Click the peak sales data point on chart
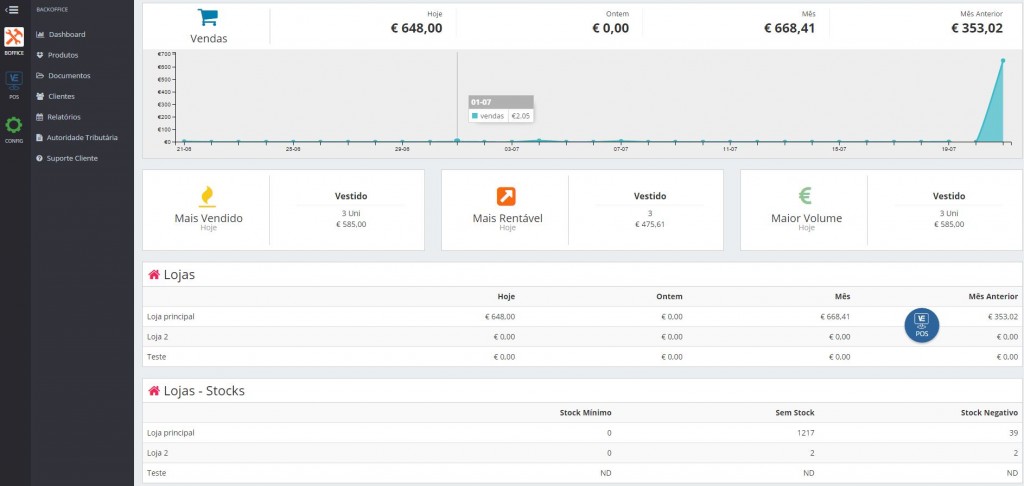The image size is (1024, 486). [x=1002, y=60]
